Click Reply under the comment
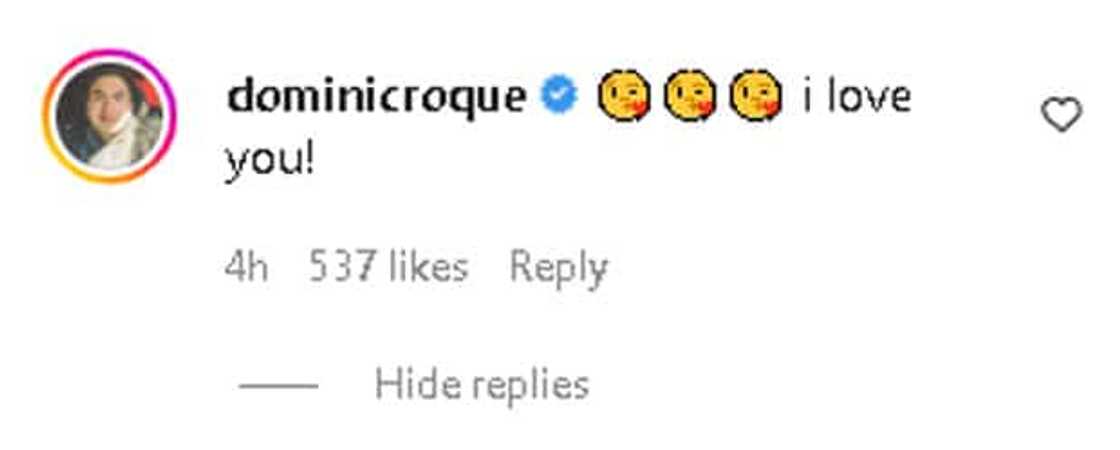 tap(558, 267)
